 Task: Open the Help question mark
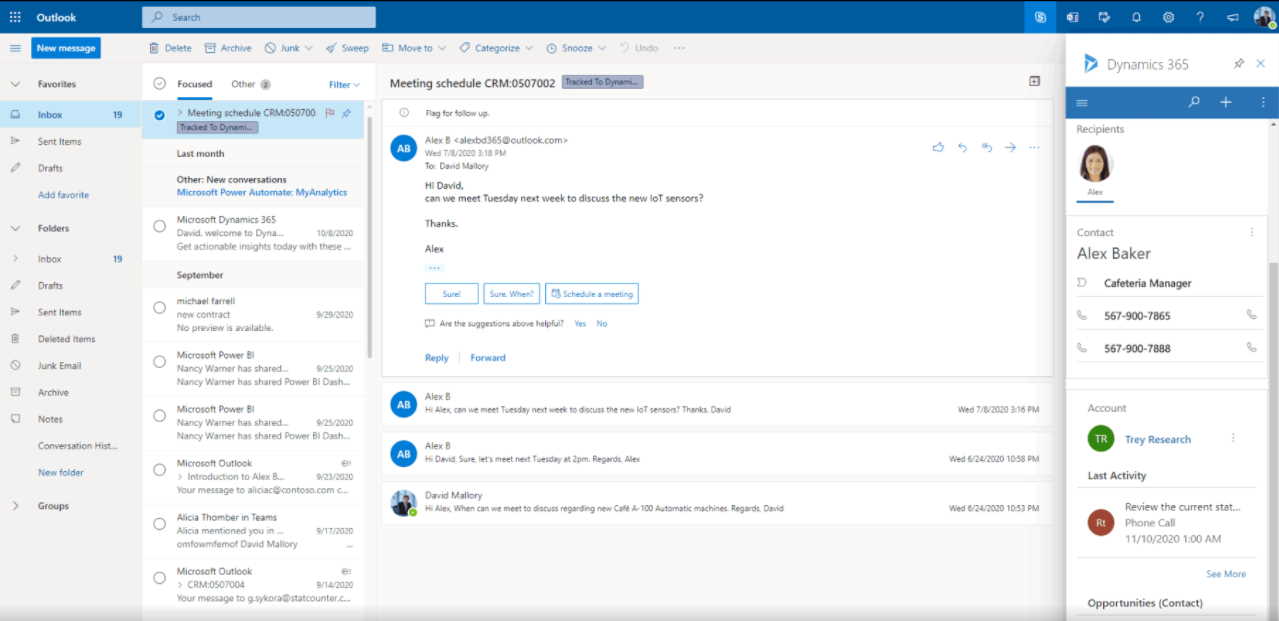point(1200,17)
